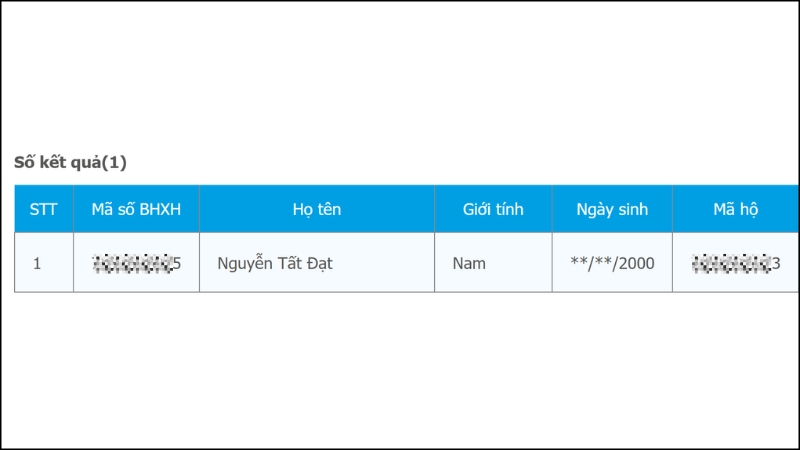Viewport: 800px width, 450px height.
Task: Click the pixelated BHXH code in the result row
Action: [131, 264]
